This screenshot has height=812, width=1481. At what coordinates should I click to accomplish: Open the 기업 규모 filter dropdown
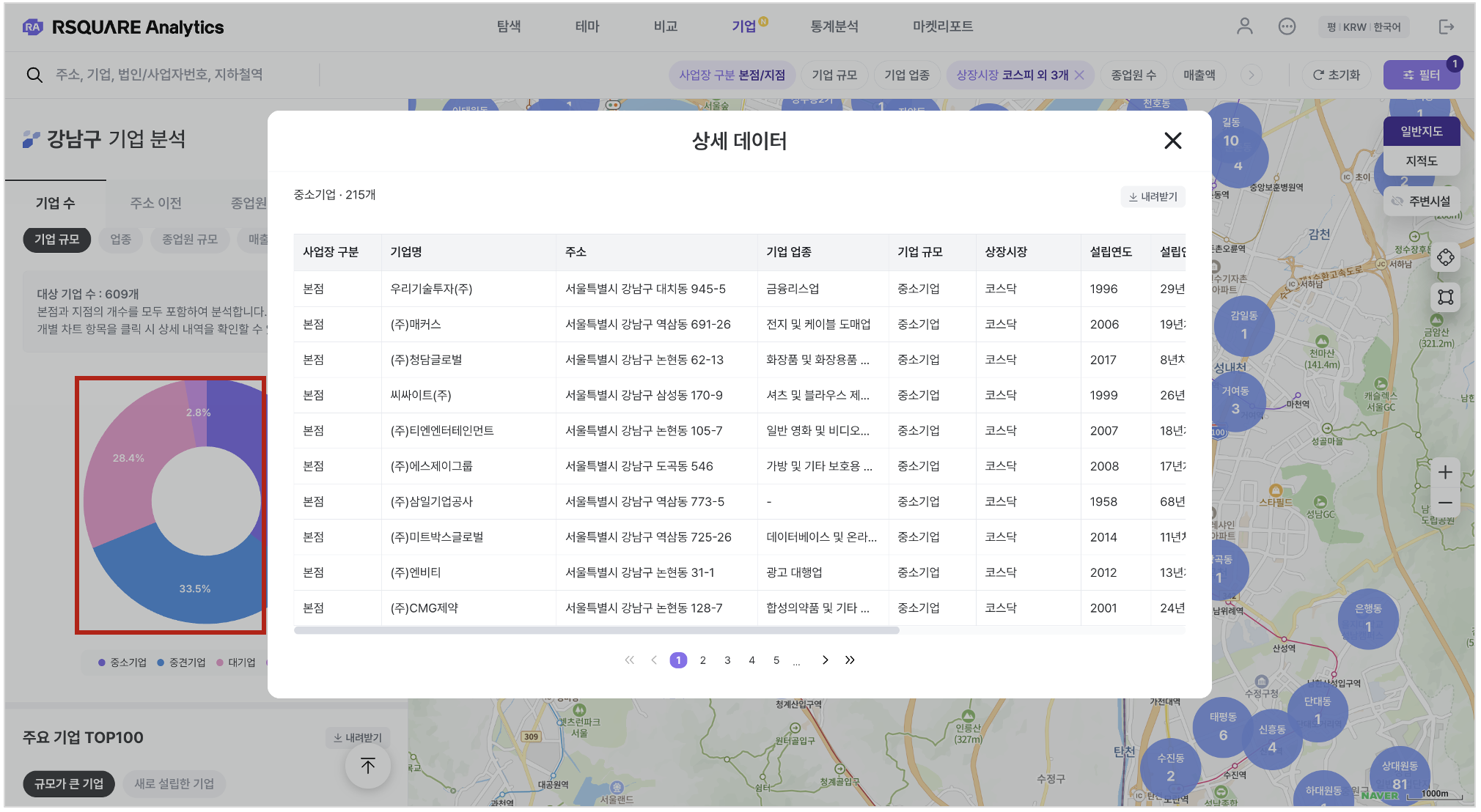click(x=834, y=75)
